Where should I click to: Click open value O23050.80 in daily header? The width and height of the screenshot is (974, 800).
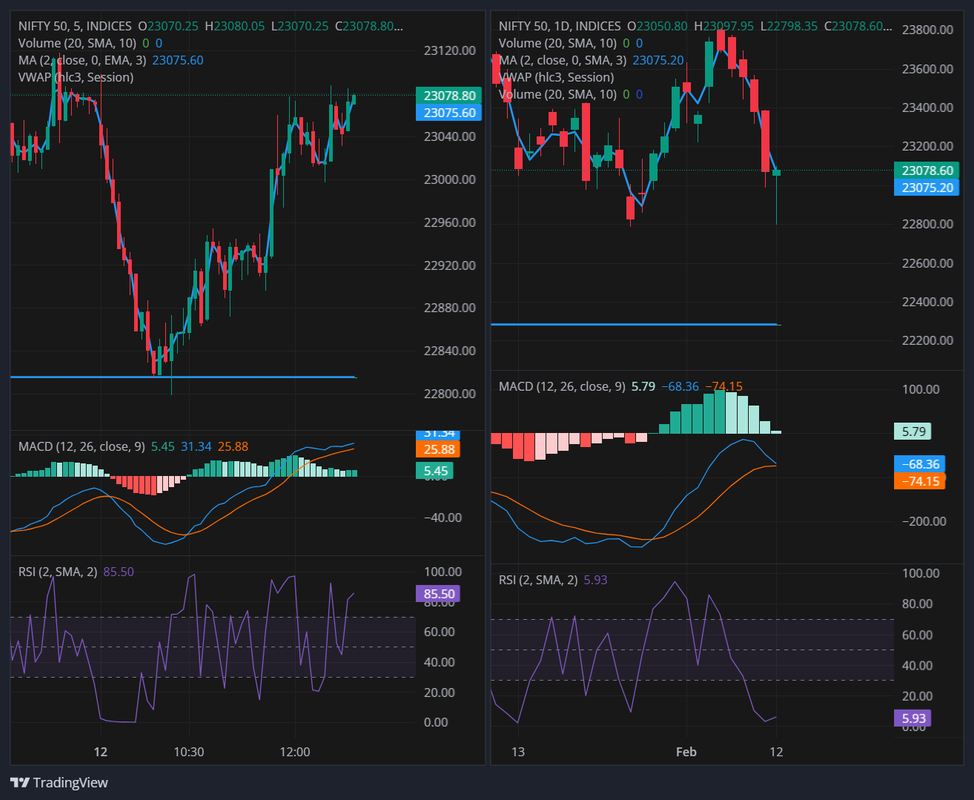pos(657,26)
